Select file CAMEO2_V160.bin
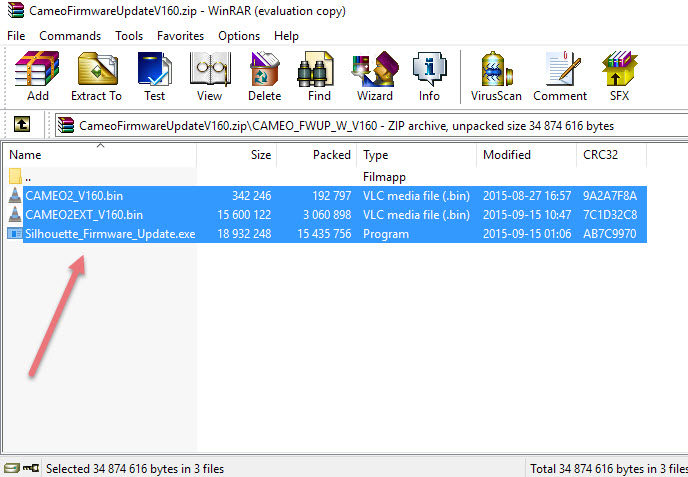Screen dimensions: 688x477 (74, 196)
